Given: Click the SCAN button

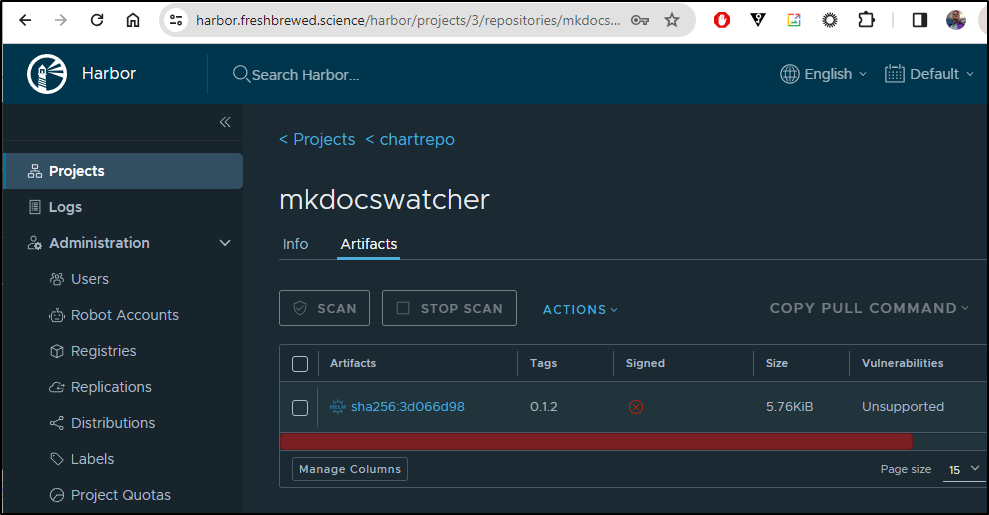Looking at the screenshot, I should click(x=324, y=308).
